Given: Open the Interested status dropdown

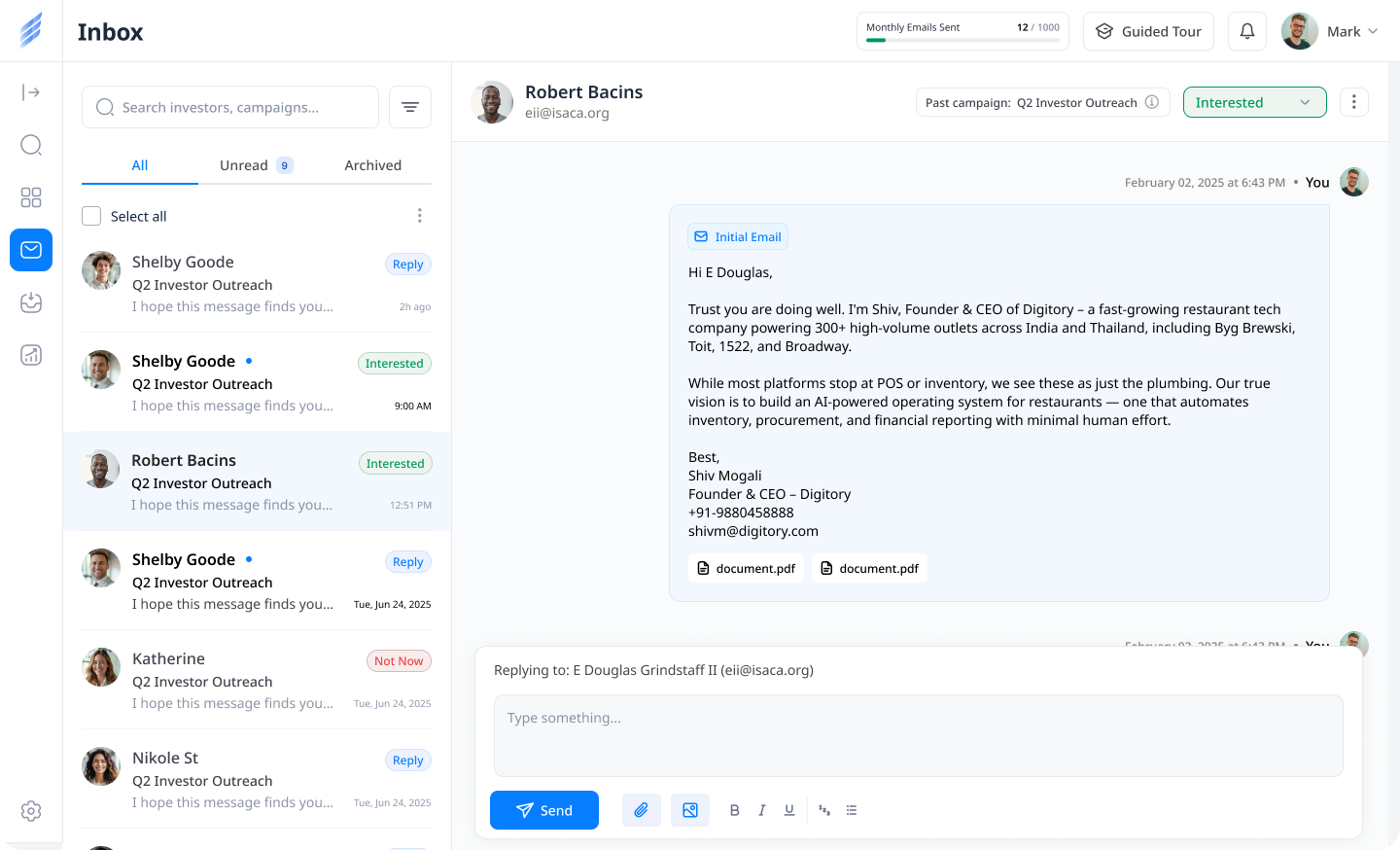Looking at the screenshot, I should [x=1255, y=102].
